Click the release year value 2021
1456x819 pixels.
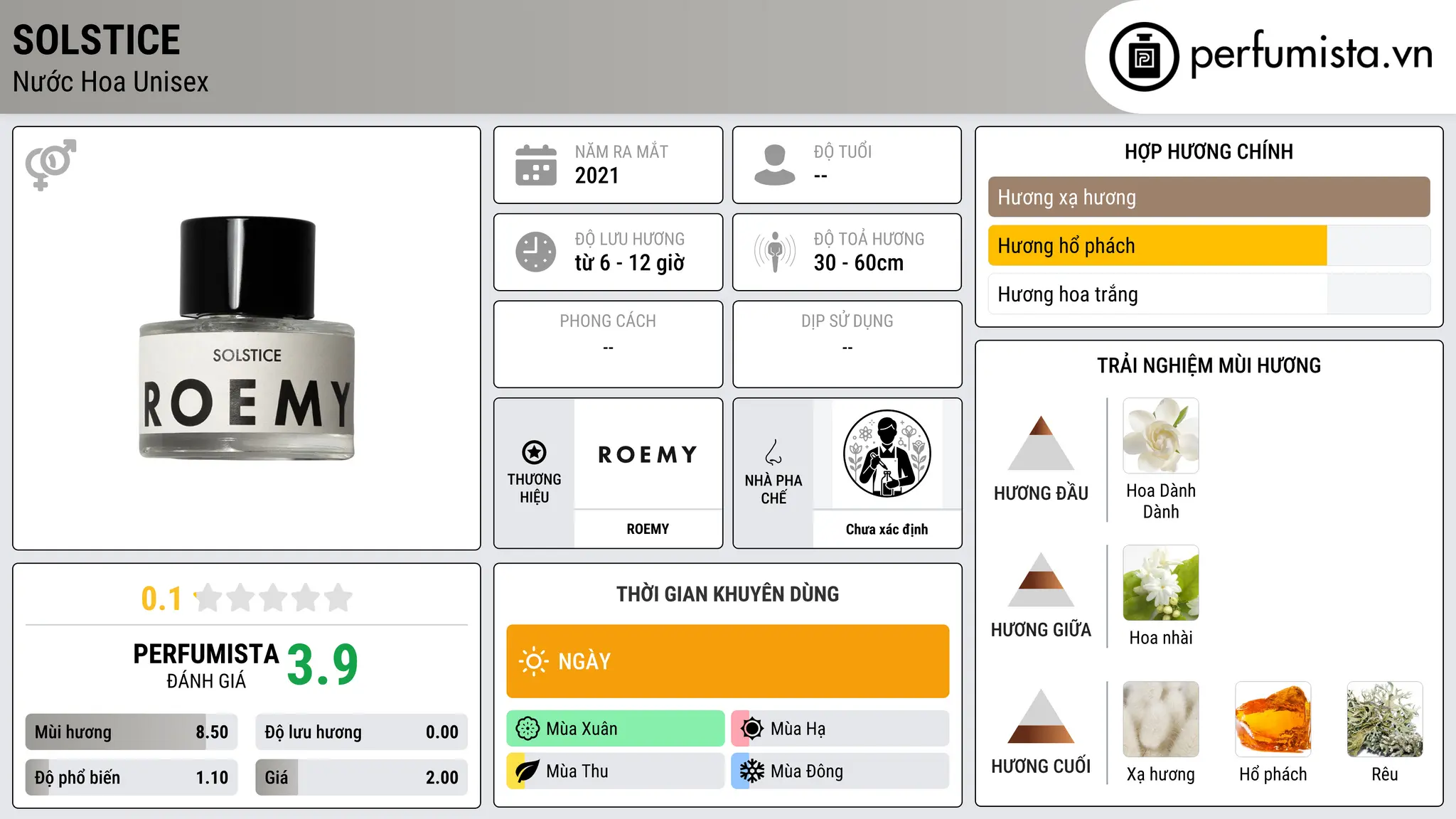(597, 176)
